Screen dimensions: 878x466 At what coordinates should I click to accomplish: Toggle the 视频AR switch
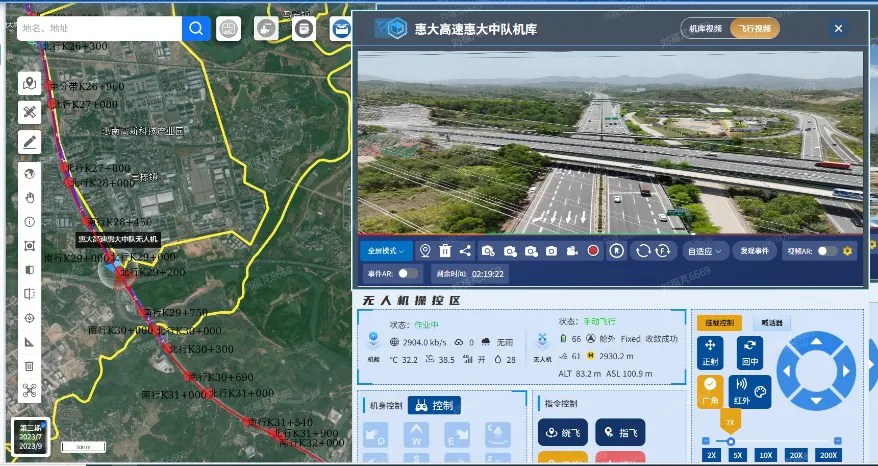coord(827,251)
